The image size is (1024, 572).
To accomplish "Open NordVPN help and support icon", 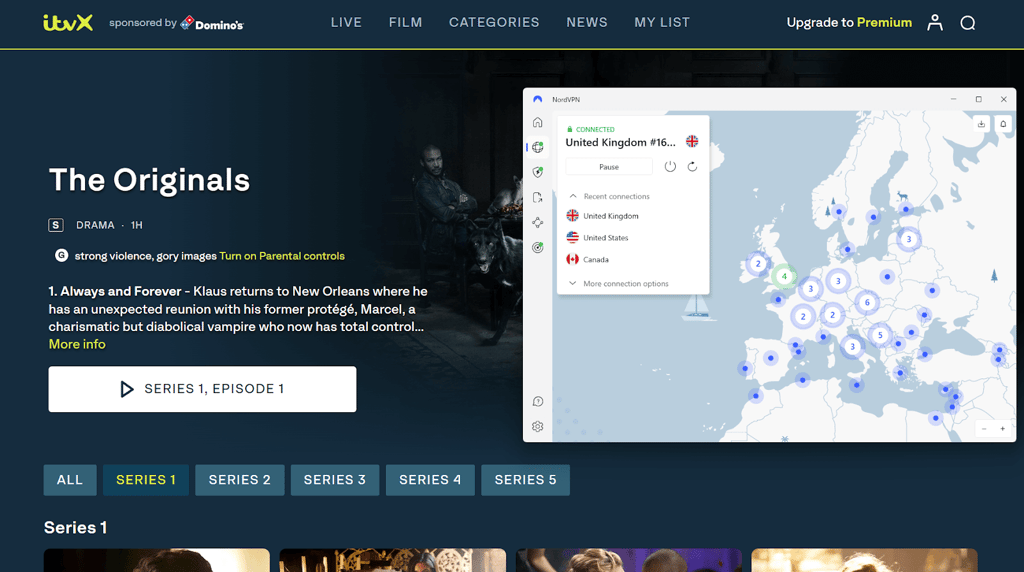I will pos(537,402).
